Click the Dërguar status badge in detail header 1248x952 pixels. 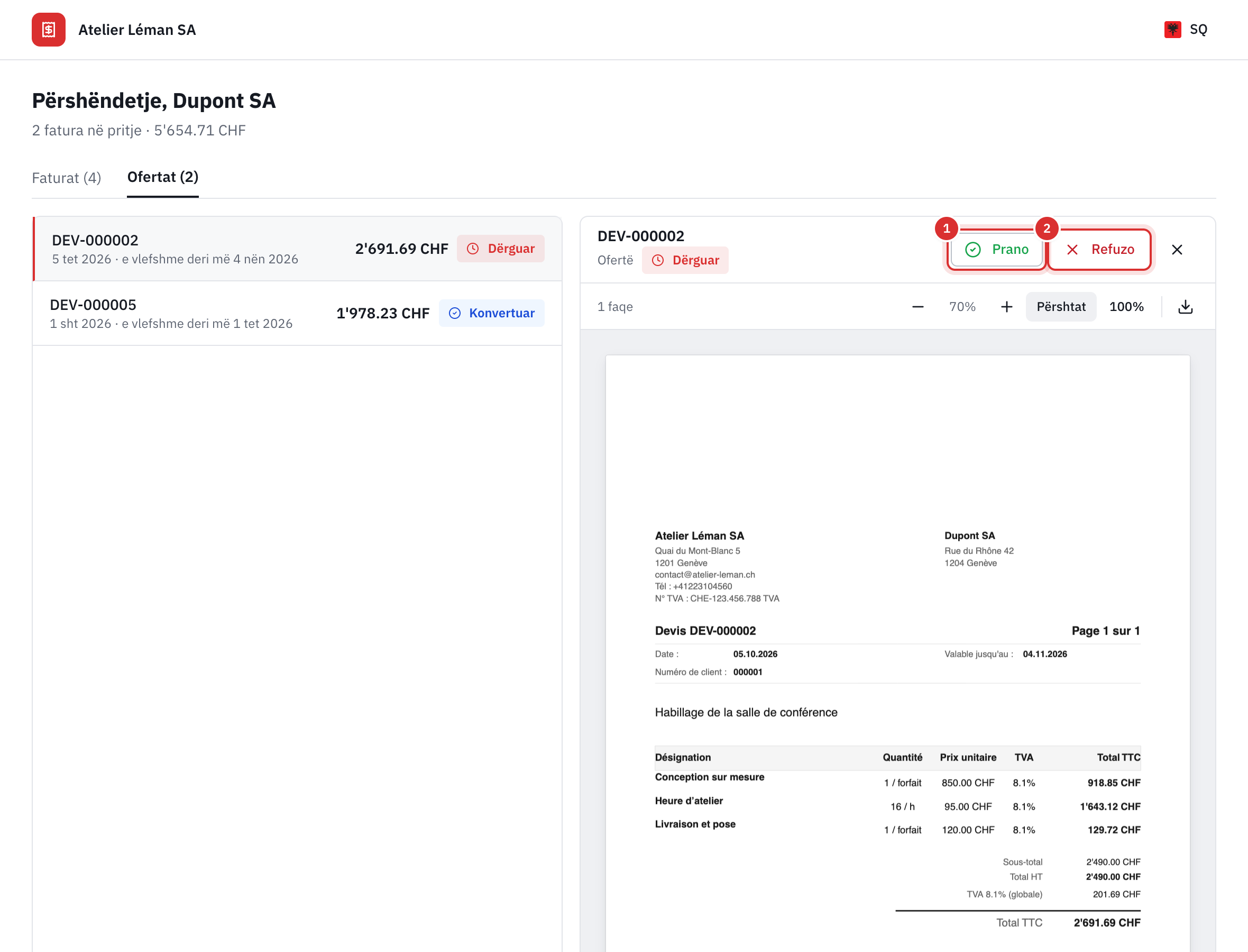click(x=685, y=260)
